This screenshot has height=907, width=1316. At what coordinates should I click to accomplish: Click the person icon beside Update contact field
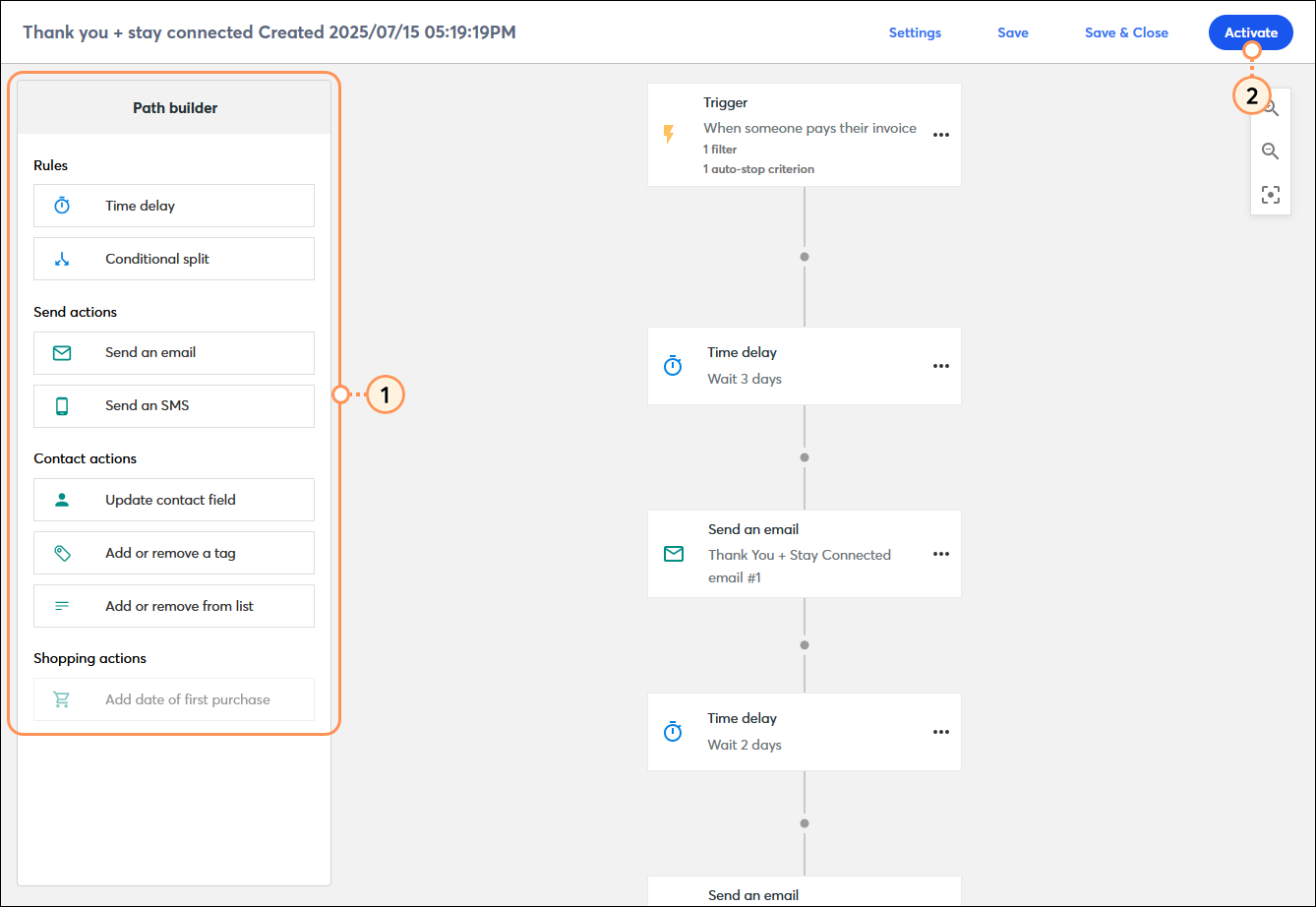pyautogui.click(x=62, y=500)
